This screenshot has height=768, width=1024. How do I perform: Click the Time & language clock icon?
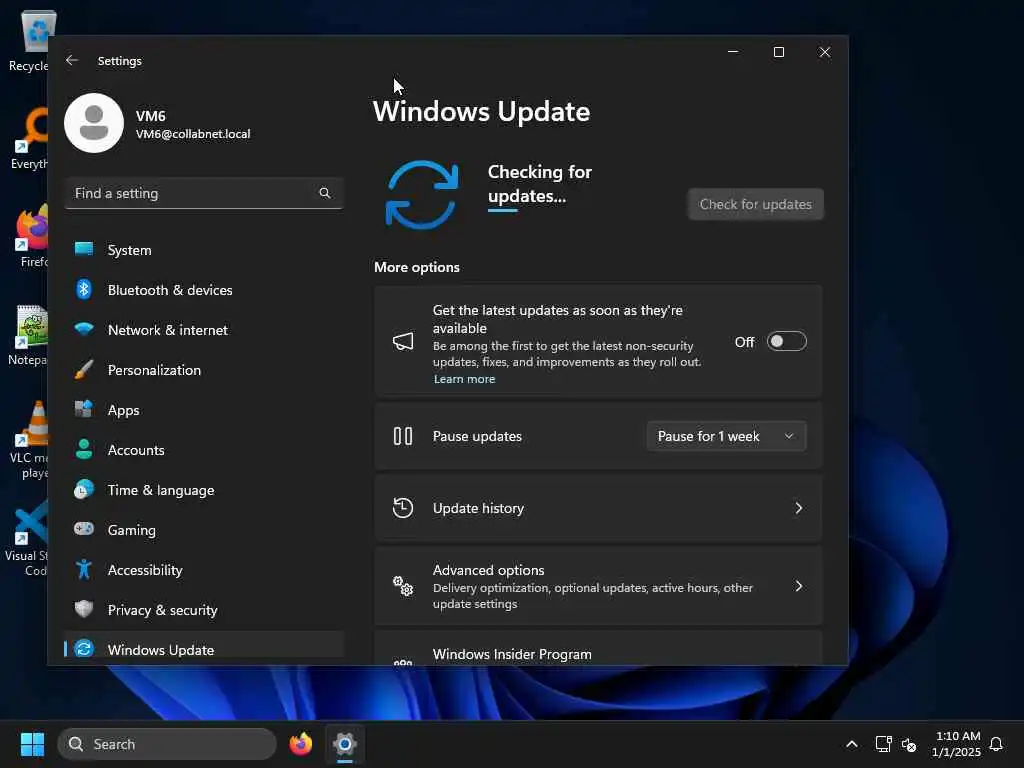(x=84, y=489)
